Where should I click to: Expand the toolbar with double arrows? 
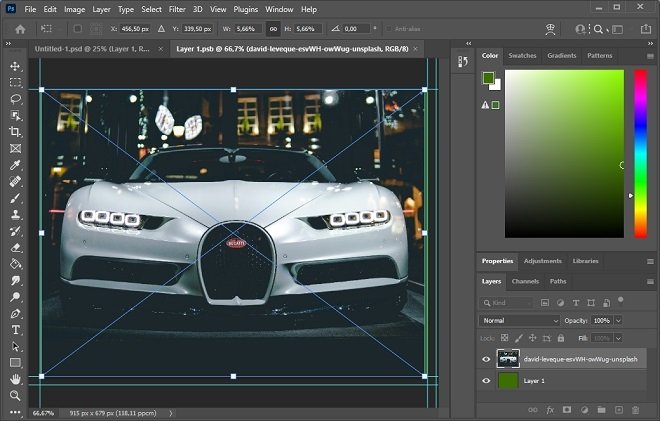click(8, 43)
